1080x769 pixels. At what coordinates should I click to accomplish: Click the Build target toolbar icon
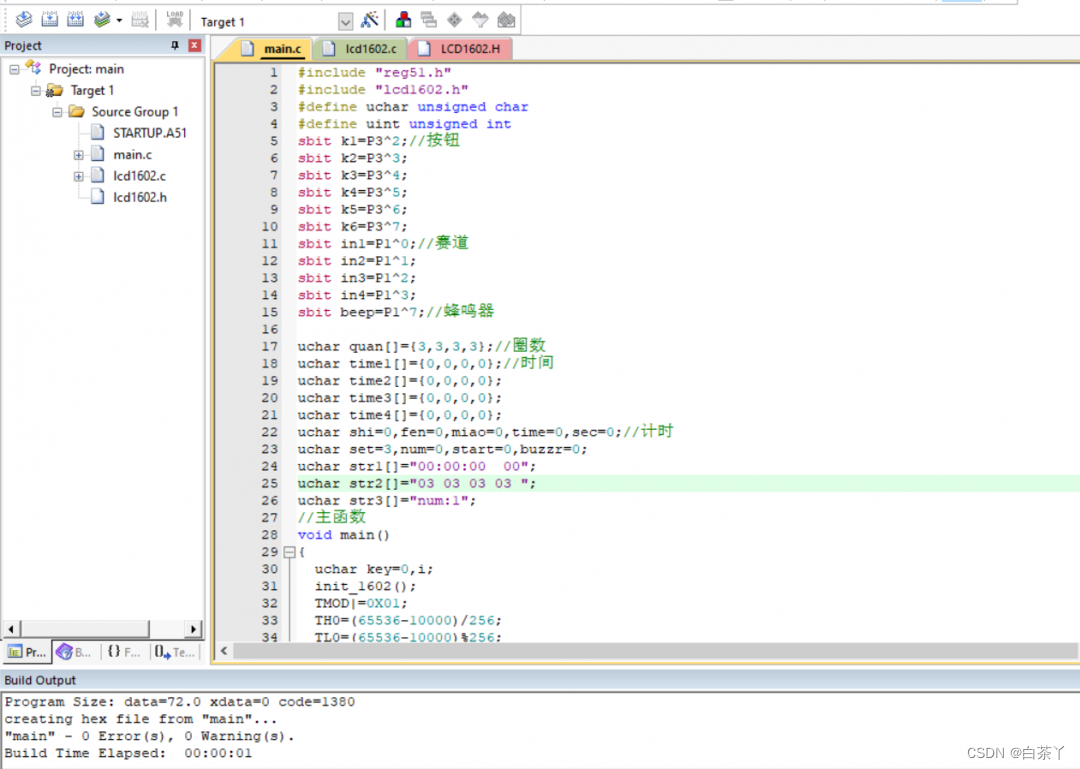(x=49, y=20)
